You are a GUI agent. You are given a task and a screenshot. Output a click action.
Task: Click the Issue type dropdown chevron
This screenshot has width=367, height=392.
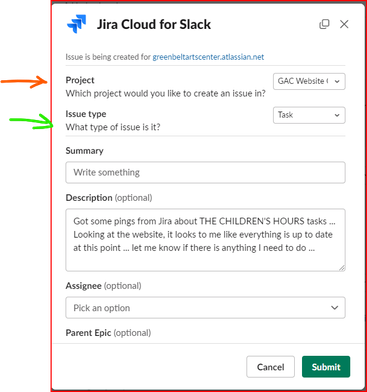[x=337, y=115]
